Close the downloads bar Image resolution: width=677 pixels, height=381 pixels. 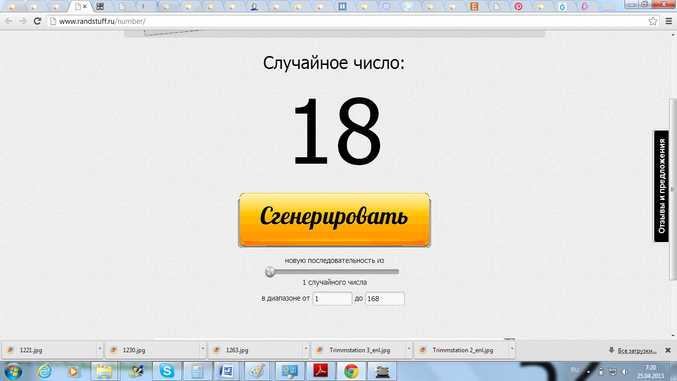point(668,350)
